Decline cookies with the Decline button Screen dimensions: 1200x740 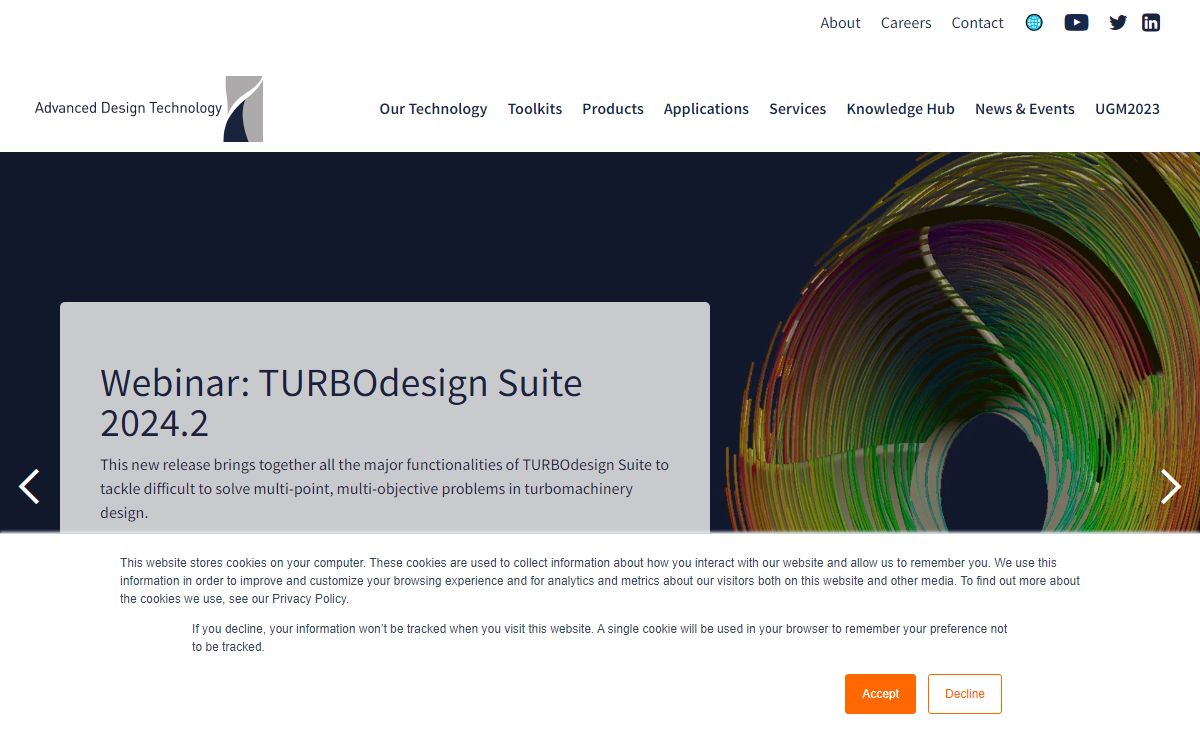(965, 694)
